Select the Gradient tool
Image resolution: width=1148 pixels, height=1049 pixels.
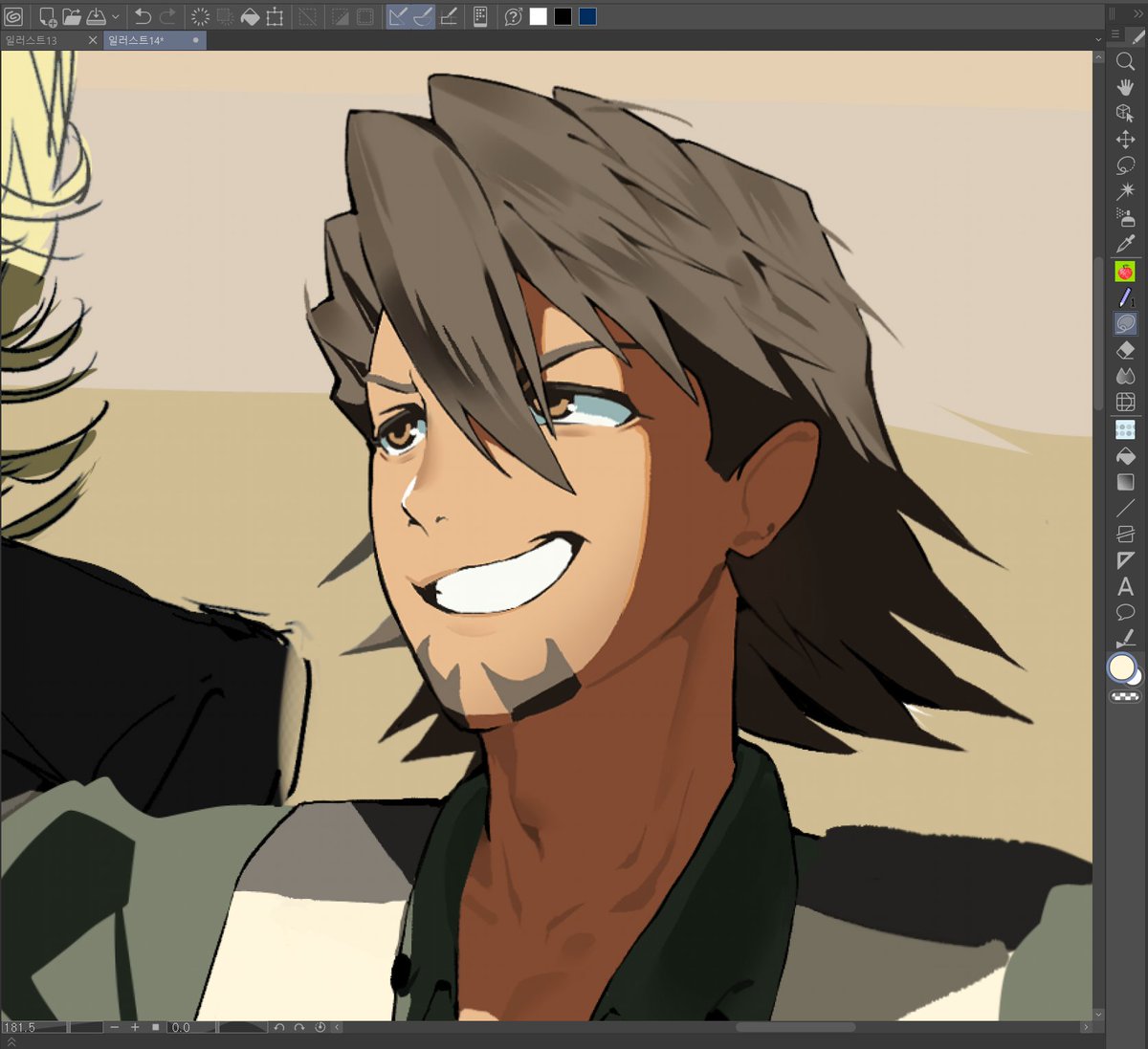pos(1125,482)
